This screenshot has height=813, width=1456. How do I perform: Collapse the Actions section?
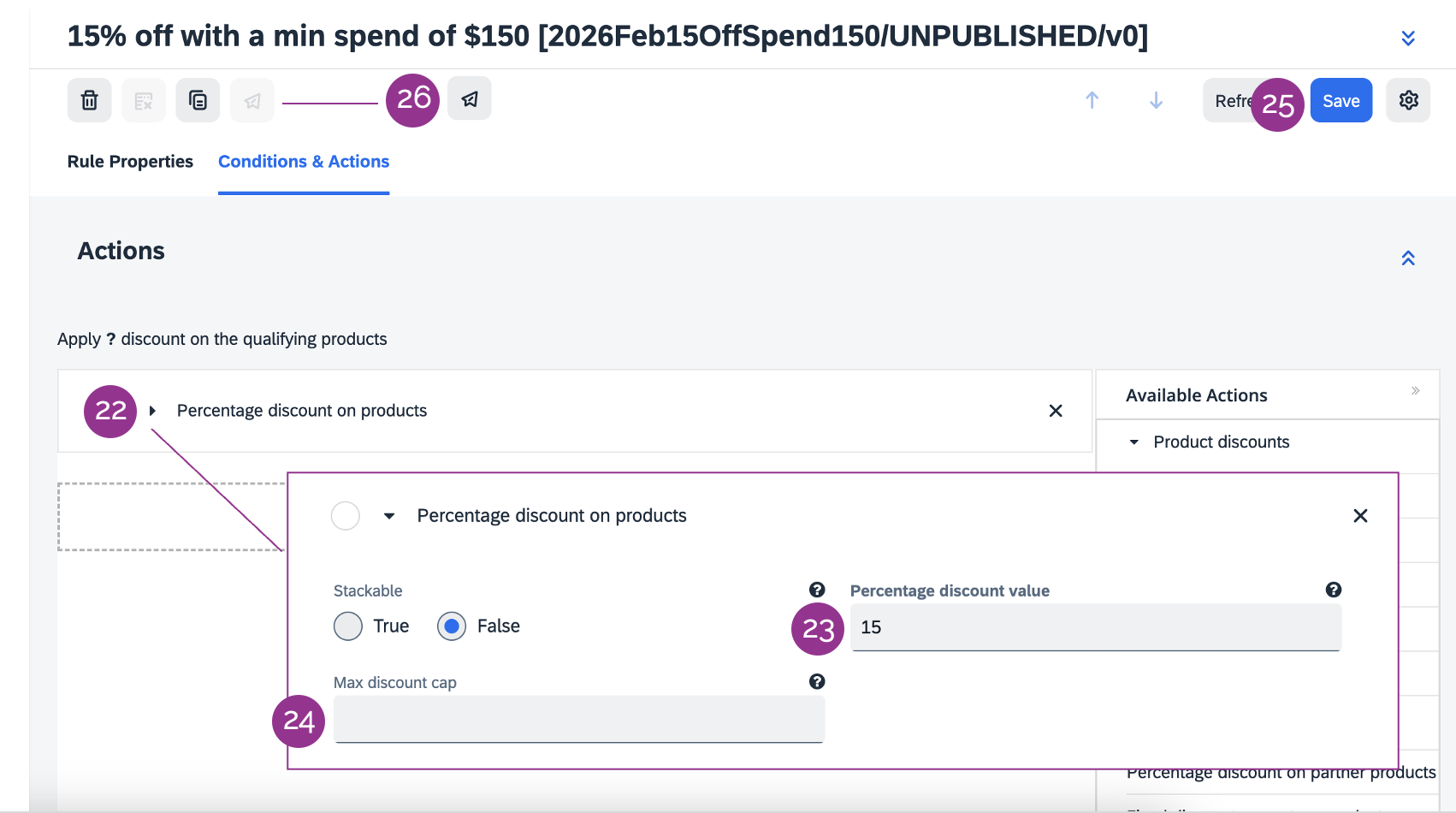tap(1408, 258)
